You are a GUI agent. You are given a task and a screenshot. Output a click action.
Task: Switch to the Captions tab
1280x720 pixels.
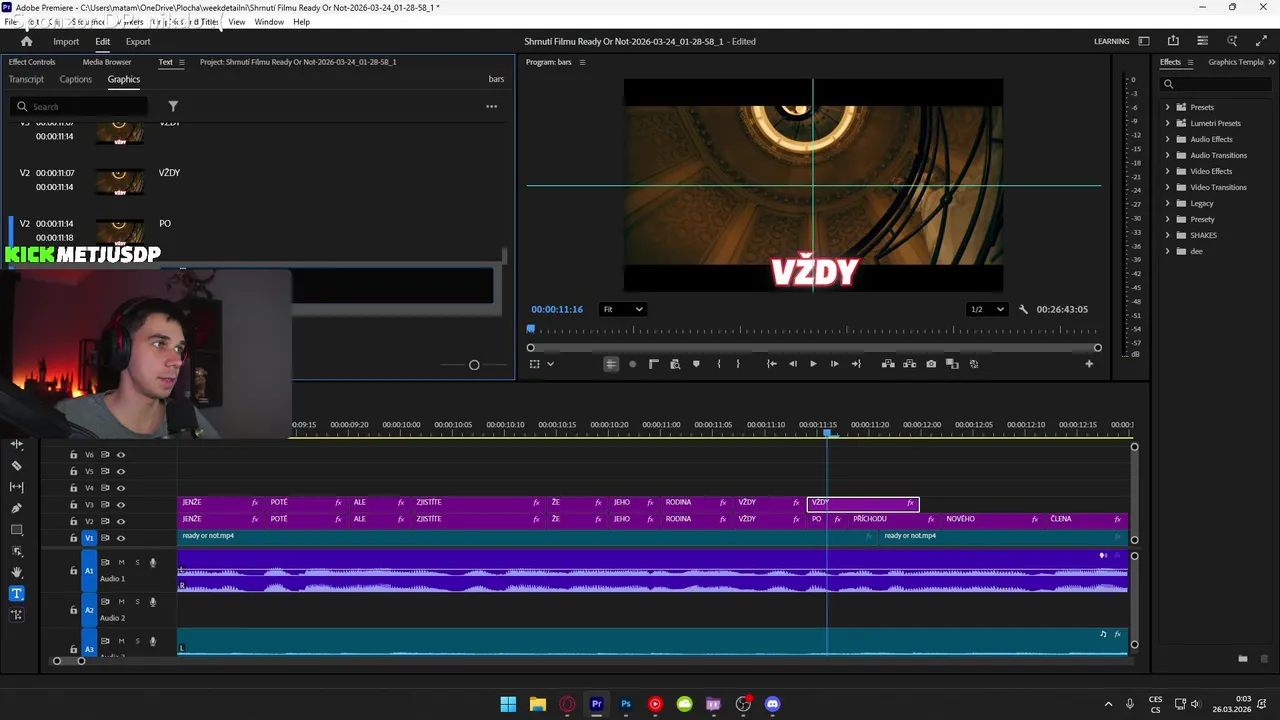(x=75, y=79)
